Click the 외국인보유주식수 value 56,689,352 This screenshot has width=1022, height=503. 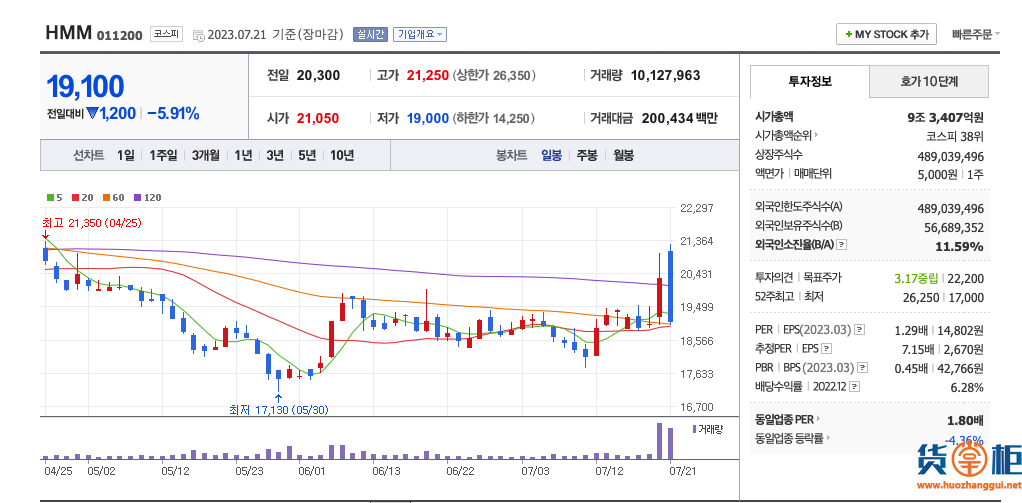953,227
